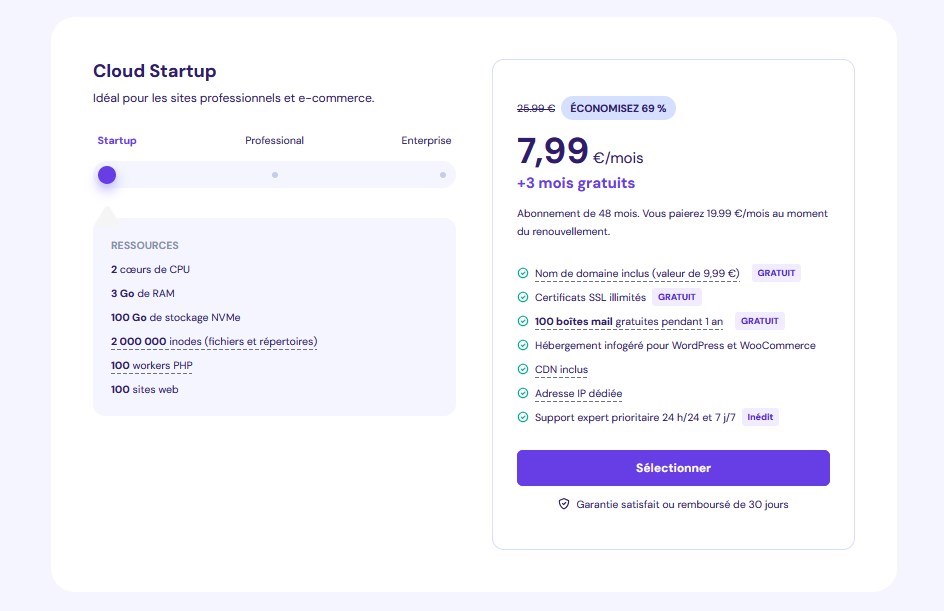This screenshot has height=611, width=944.
Task: Move slider to the Professional dot
Action: pos(275,175)
